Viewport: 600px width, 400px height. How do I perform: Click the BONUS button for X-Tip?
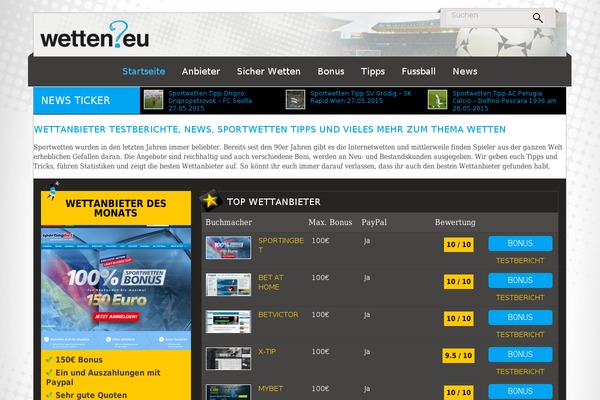tap(520, 354)
